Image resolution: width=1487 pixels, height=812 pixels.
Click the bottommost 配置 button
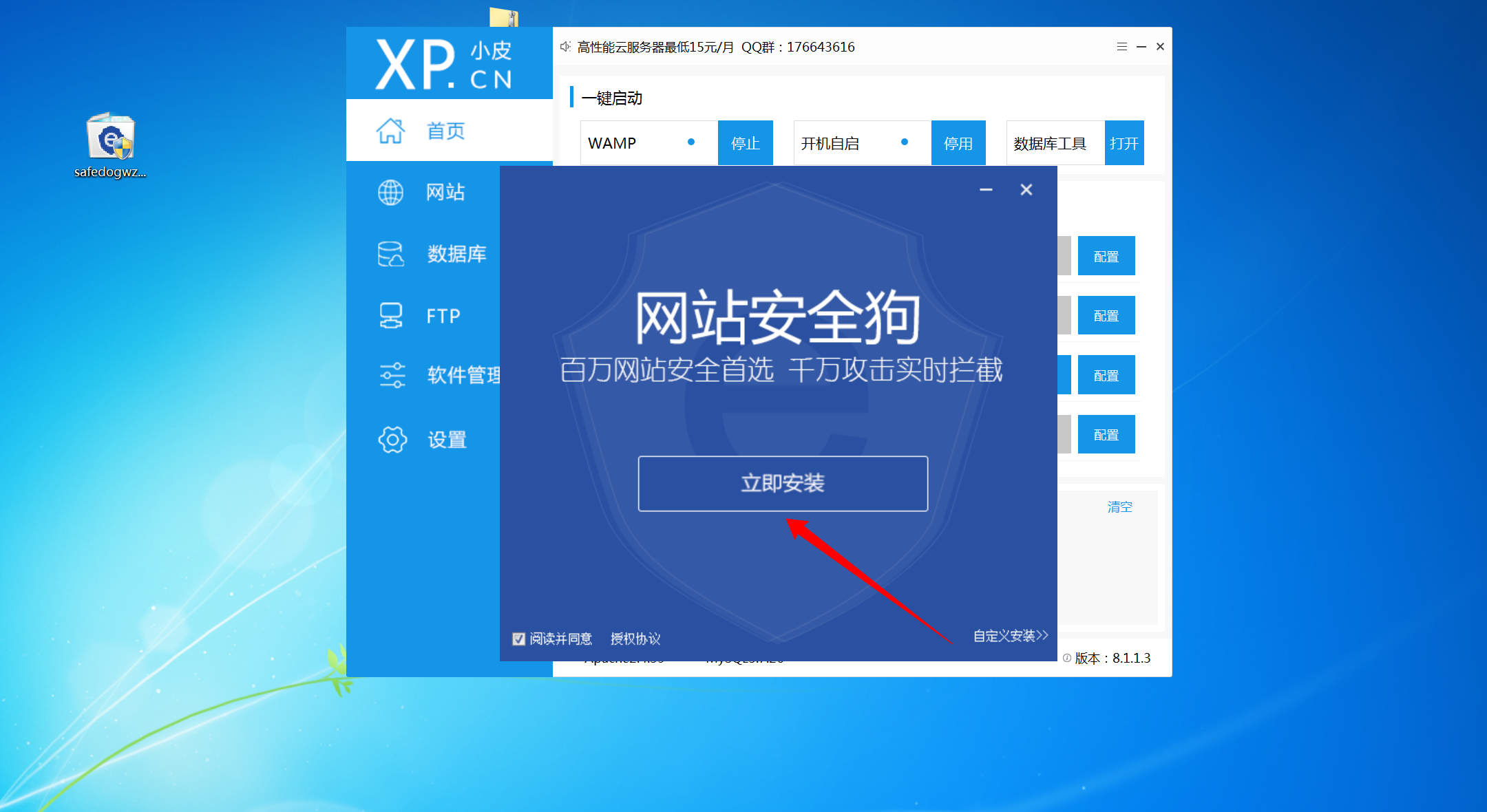[1106, 435]
